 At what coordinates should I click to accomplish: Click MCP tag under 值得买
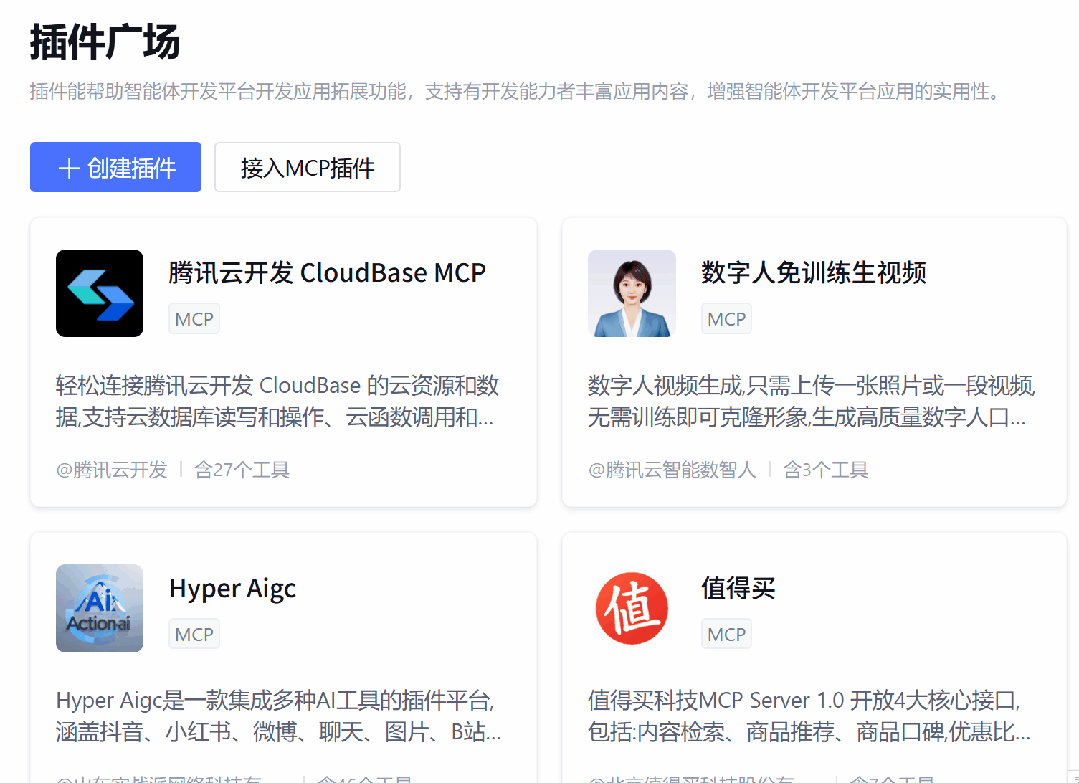[727, 634]
